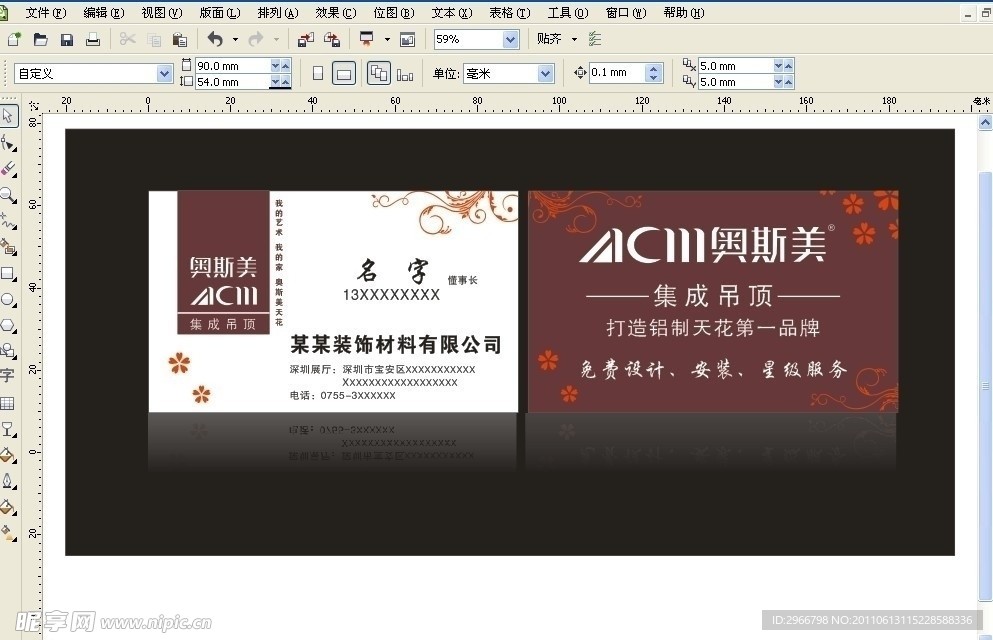This screenshot has height=640, width=993.
Task: Open the undo history dropdown arrow
Action: point(236,39)
